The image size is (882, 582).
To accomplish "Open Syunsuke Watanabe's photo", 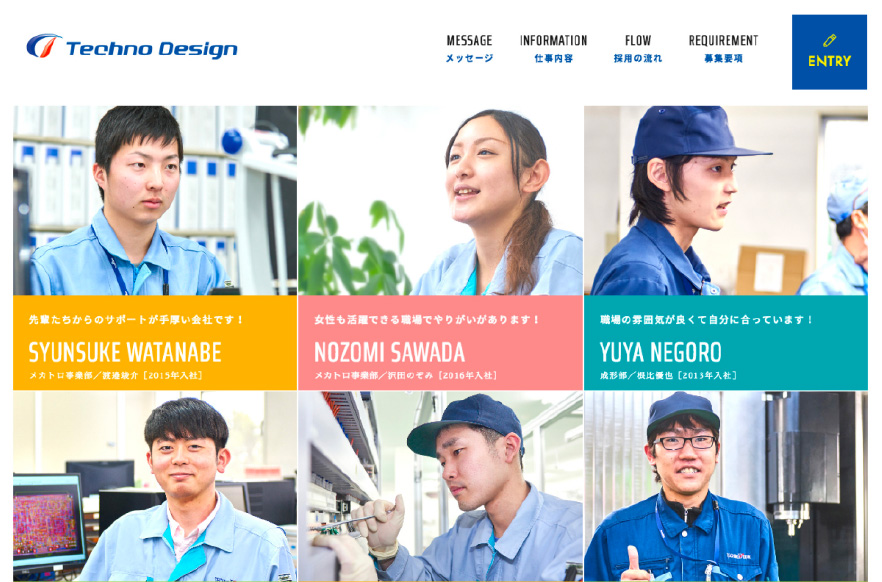I will click(x=155, y=200).
